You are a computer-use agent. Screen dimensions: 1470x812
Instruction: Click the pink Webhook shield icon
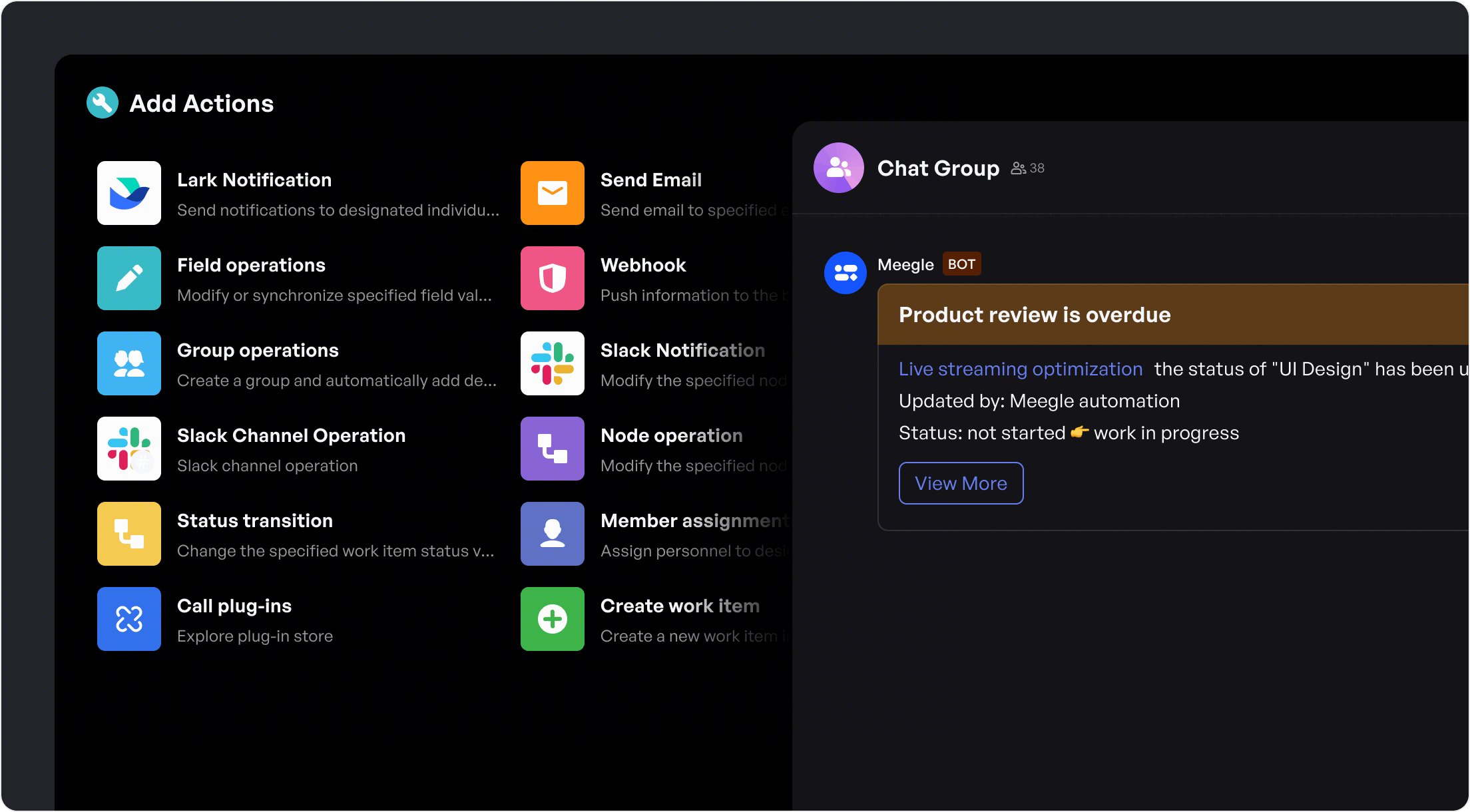tap(553, 278)
